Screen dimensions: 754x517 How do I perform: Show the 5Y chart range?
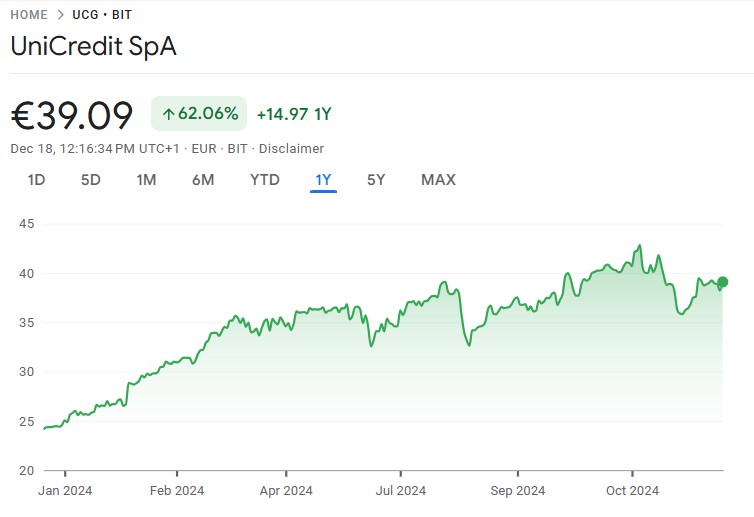coord(376,180)
